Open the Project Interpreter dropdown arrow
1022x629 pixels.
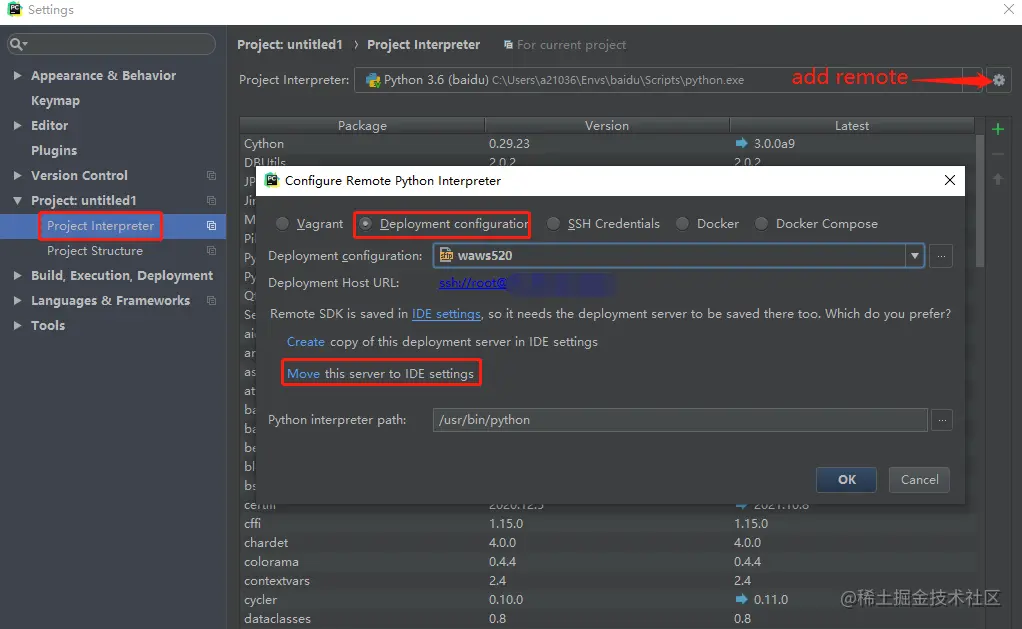972,80
